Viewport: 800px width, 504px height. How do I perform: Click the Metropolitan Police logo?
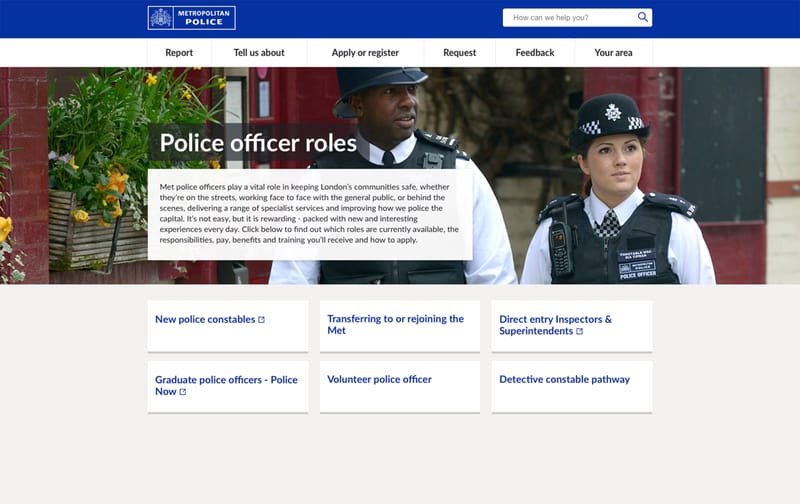pos(191,18)
